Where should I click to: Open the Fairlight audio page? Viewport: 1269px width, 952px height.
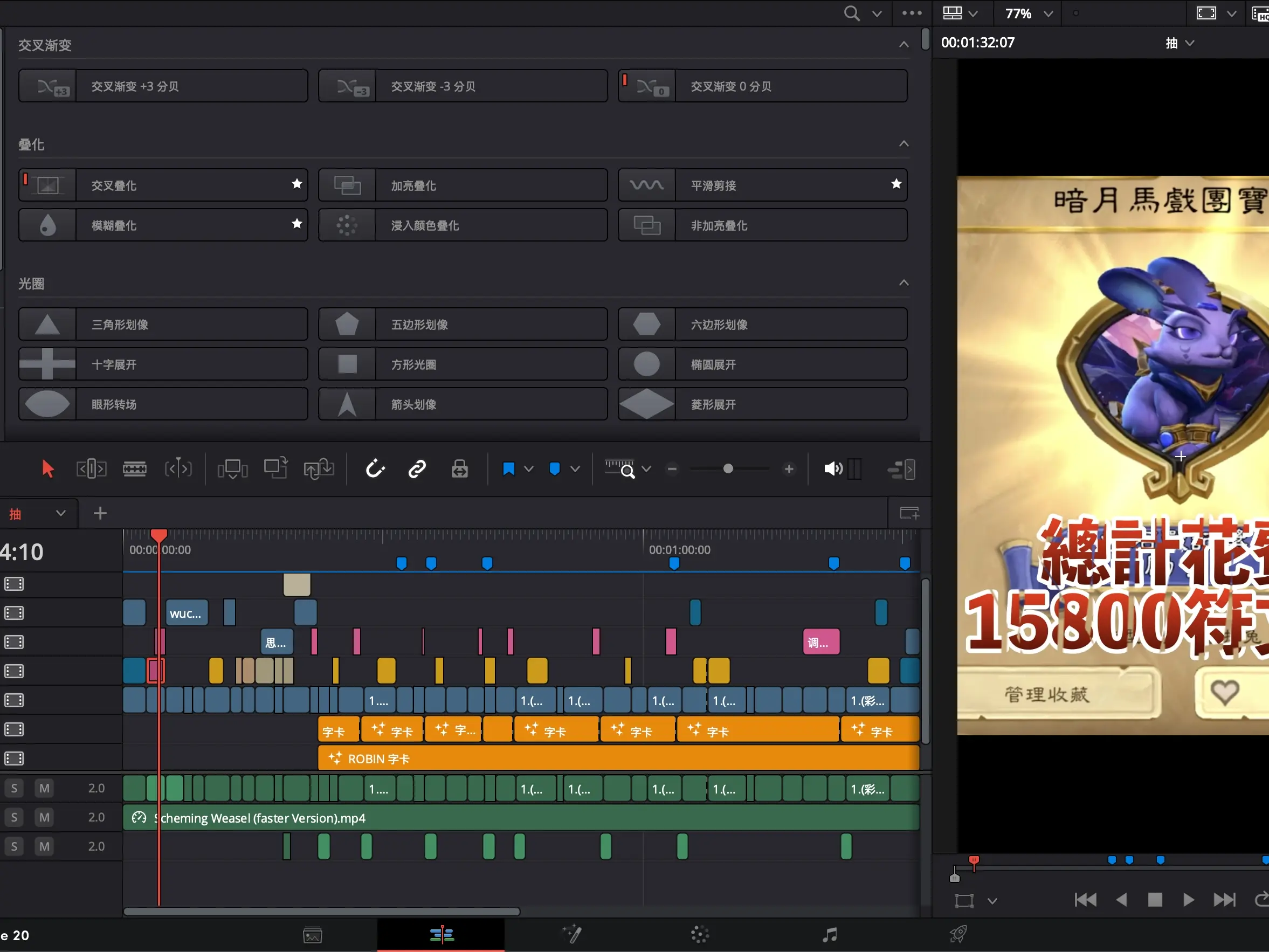(829, 934)
